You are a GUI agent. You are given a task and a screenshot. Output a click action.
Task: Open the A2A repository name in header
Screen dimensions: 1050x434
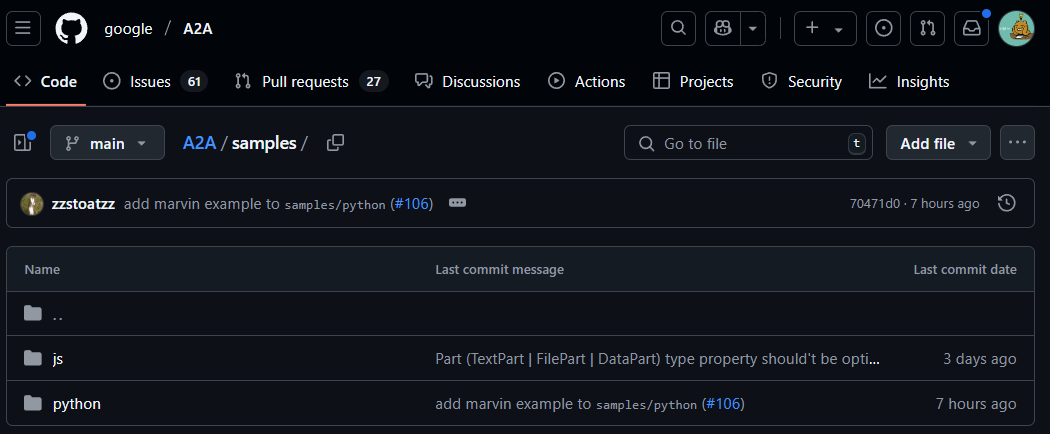click(x=198, y=29)
